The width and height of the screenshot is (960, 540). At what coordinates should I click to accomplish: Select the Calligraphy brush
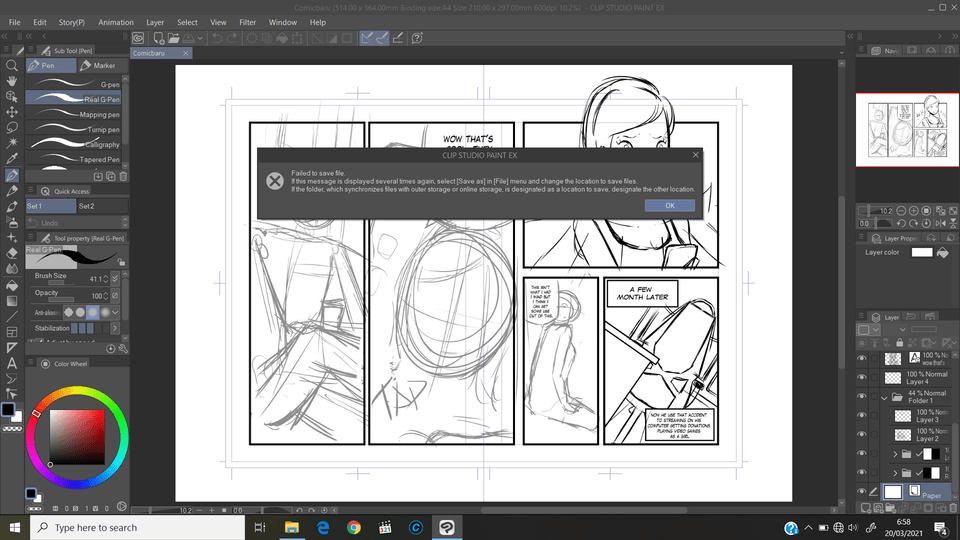[x=73, y=144]
